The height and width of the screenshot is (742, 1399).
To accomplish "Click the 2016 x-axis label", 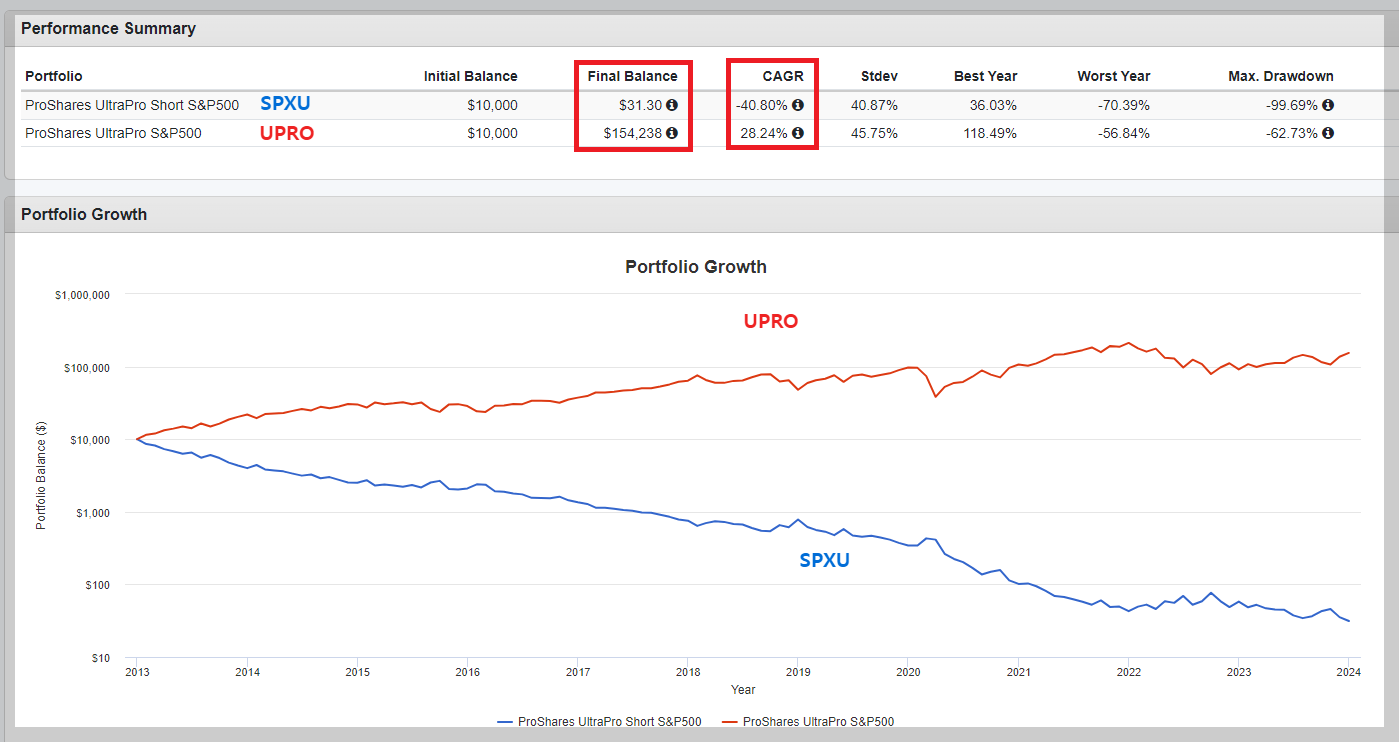I will (467, 672).
